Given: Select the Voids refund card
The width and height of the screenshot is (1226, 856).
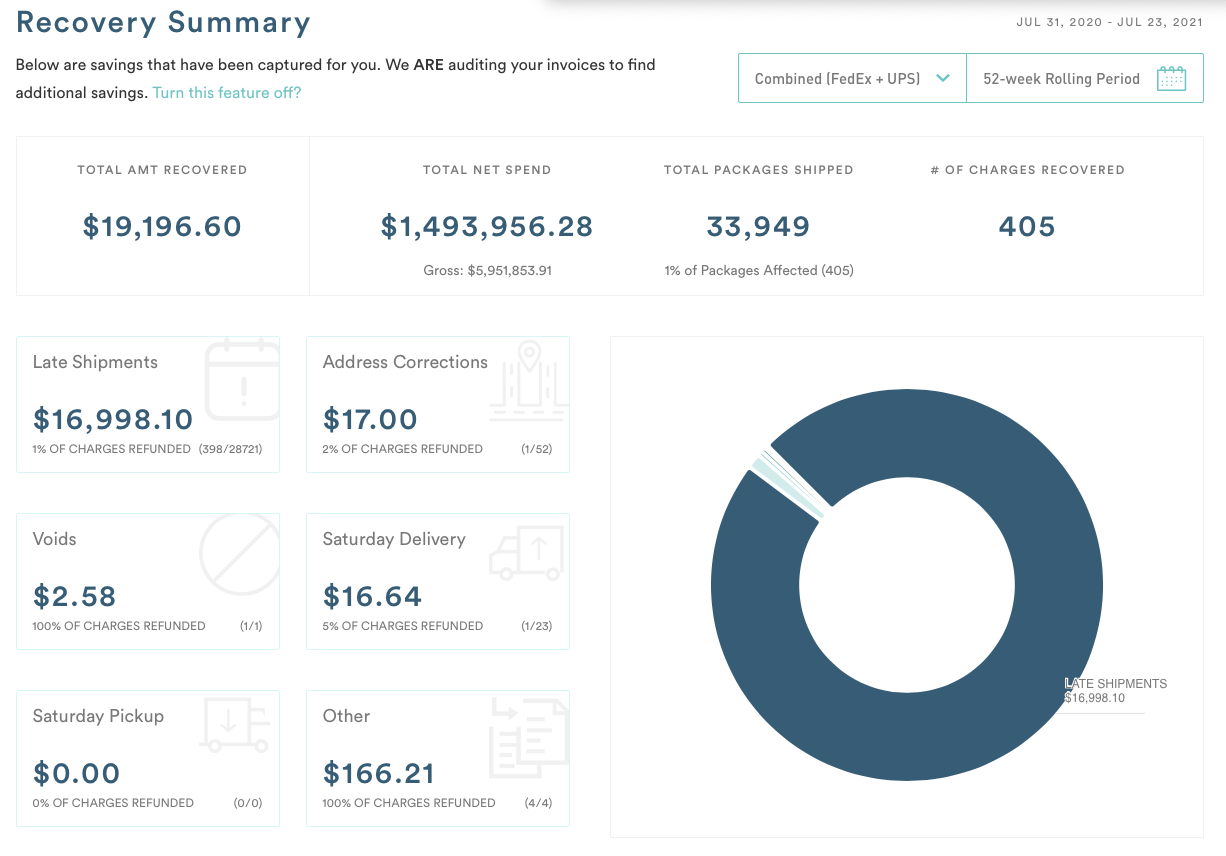Looking at the screenshot, I should [147, 580].
